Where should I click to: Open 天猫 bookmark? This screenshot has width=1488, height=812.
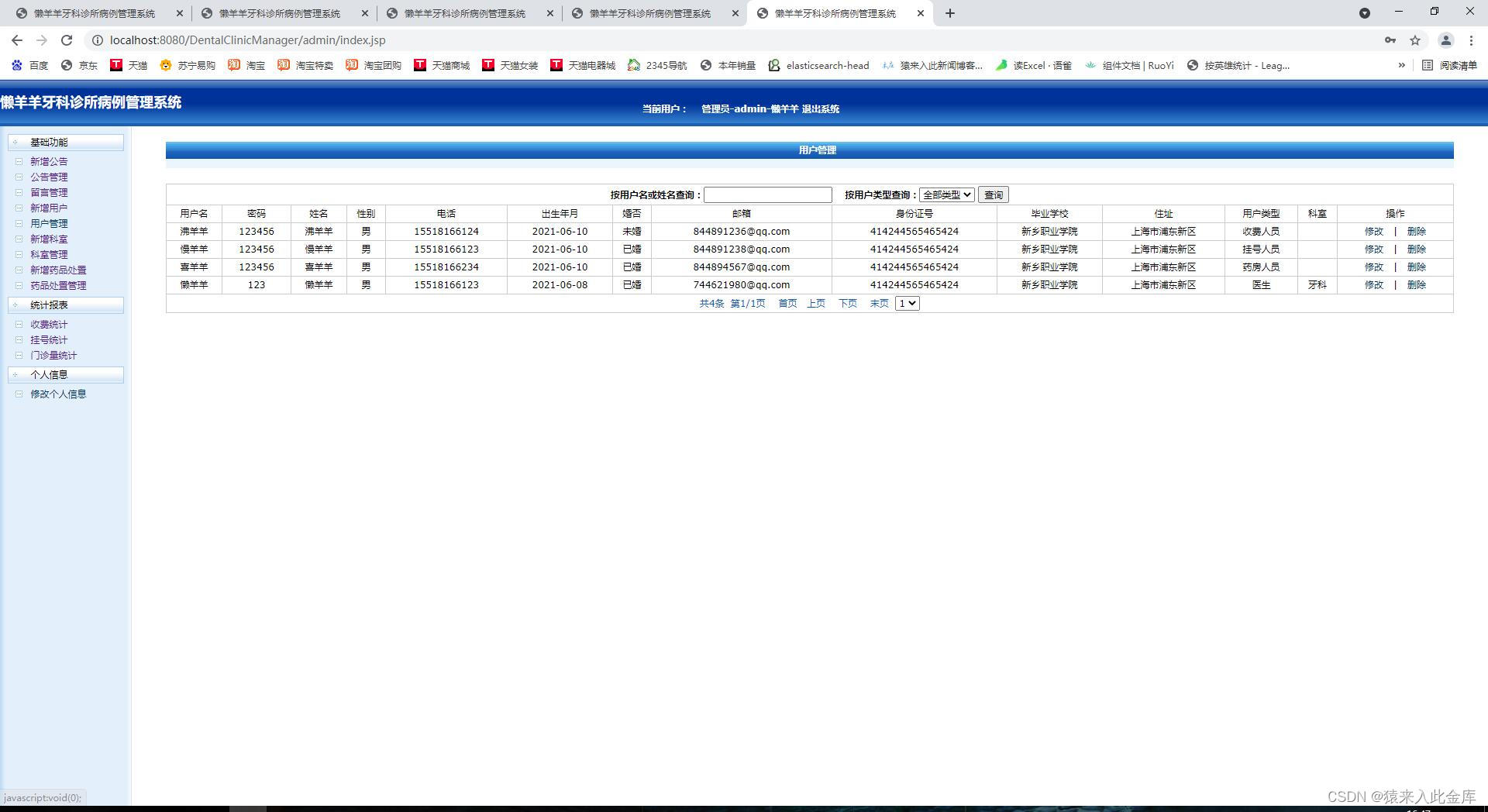[129, 65]
